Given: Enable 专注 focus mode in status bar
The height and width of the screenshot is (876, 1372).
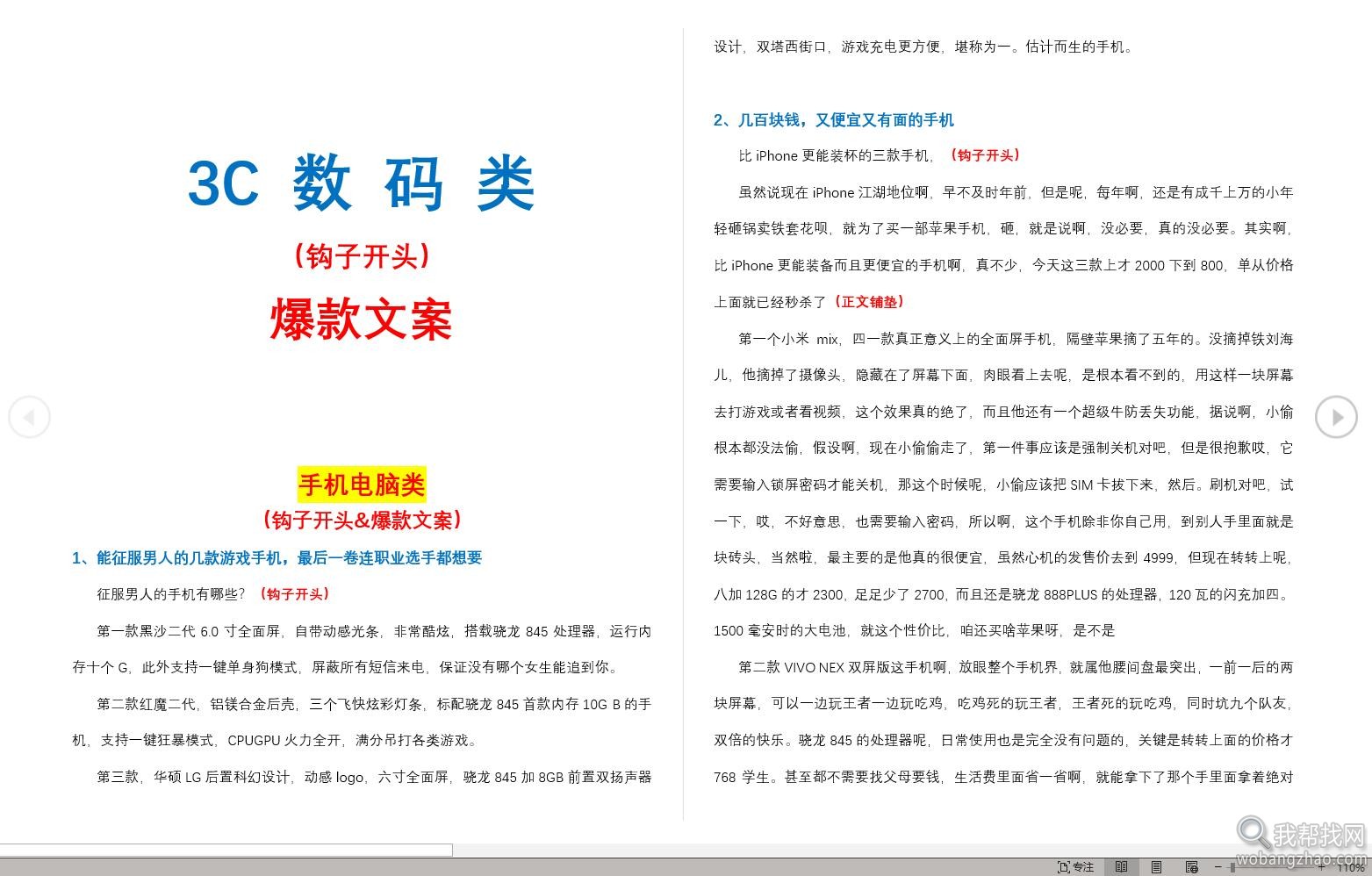Looking at the screenshot, I should [x=1076, y=867].
